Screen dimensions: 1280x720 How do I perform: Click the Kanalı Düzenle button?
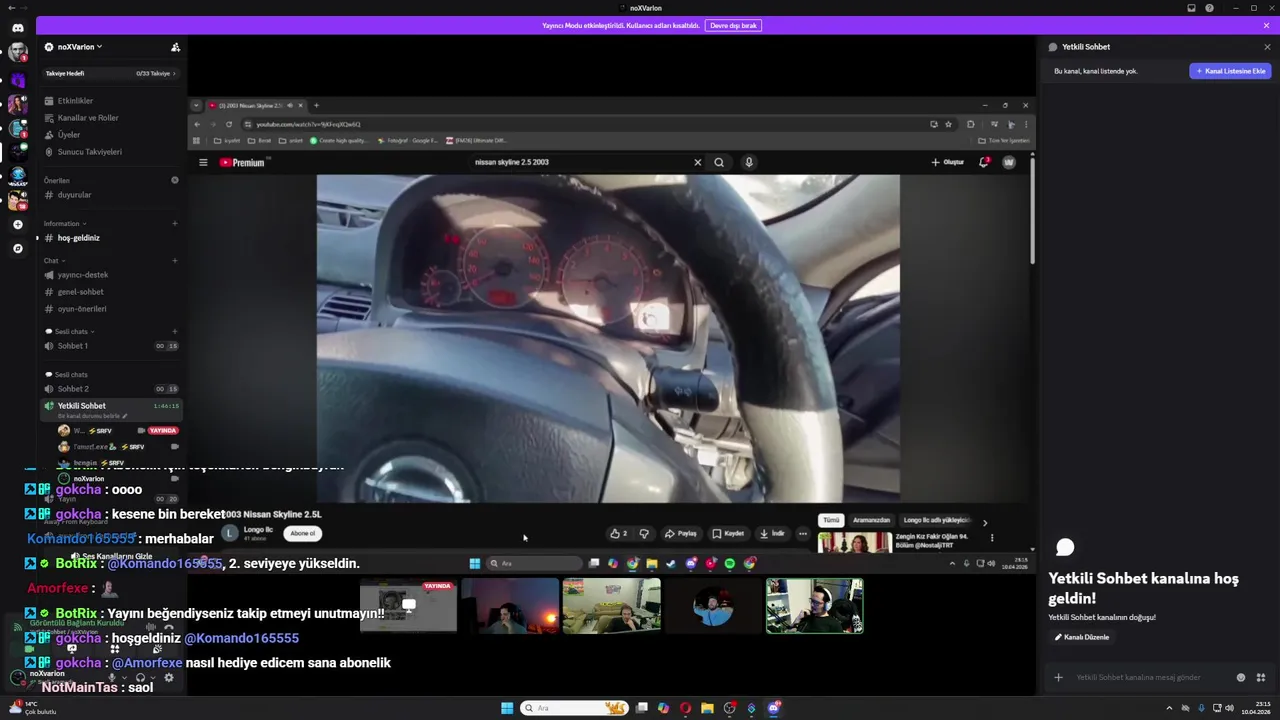click(x=1082, y=637)
